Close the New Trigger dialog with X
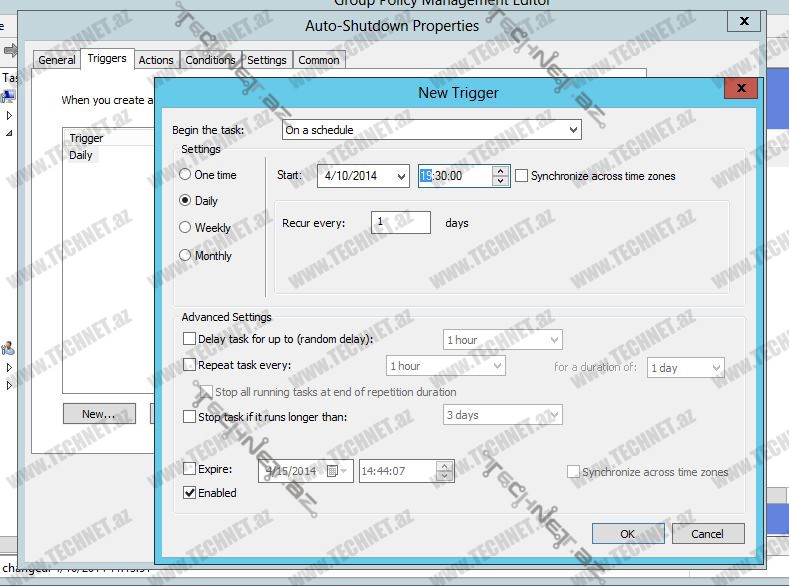 click(741, 89)
